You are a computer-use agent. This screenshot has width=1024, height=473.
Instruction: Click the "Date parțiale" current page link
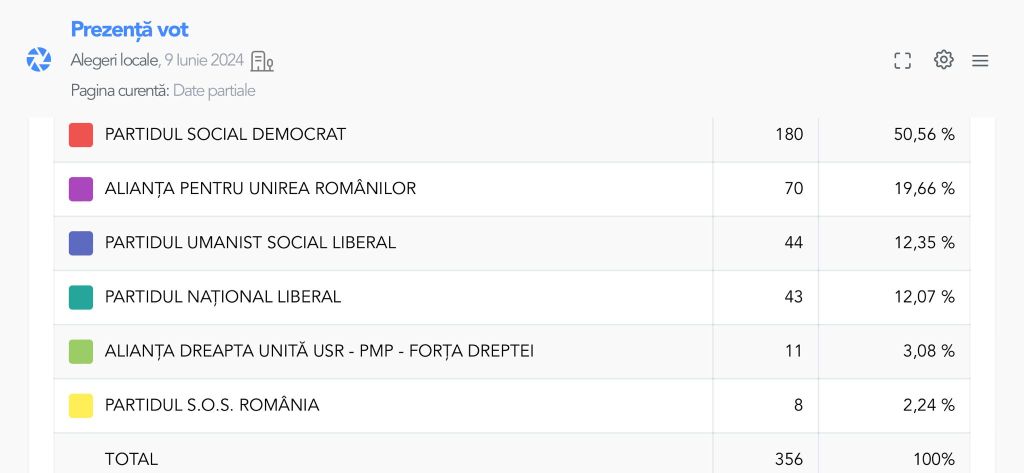(214, 91)
